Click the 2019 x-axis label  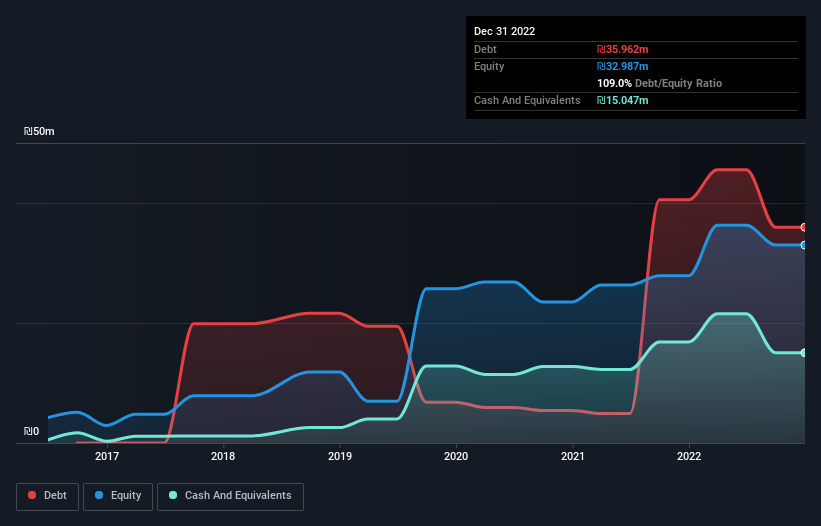[x=340, y=456]
